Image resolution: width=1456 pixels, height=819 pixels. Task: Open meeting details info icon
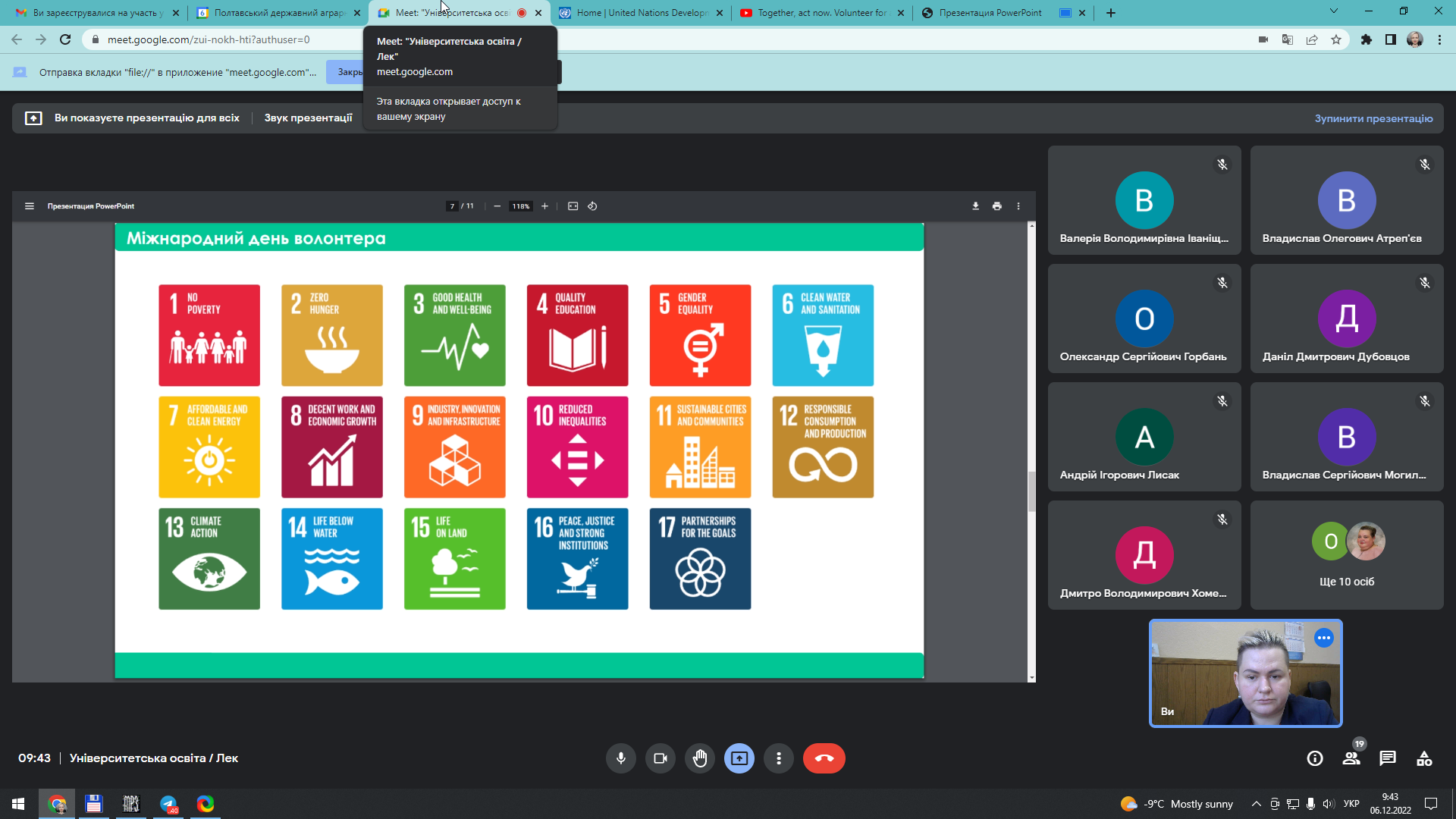(x=1315, y=758)
